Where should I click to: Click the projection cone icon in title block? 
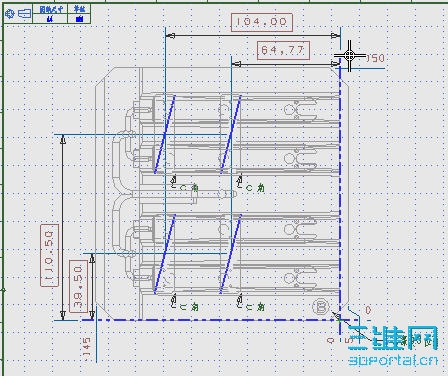pos(24,14)
